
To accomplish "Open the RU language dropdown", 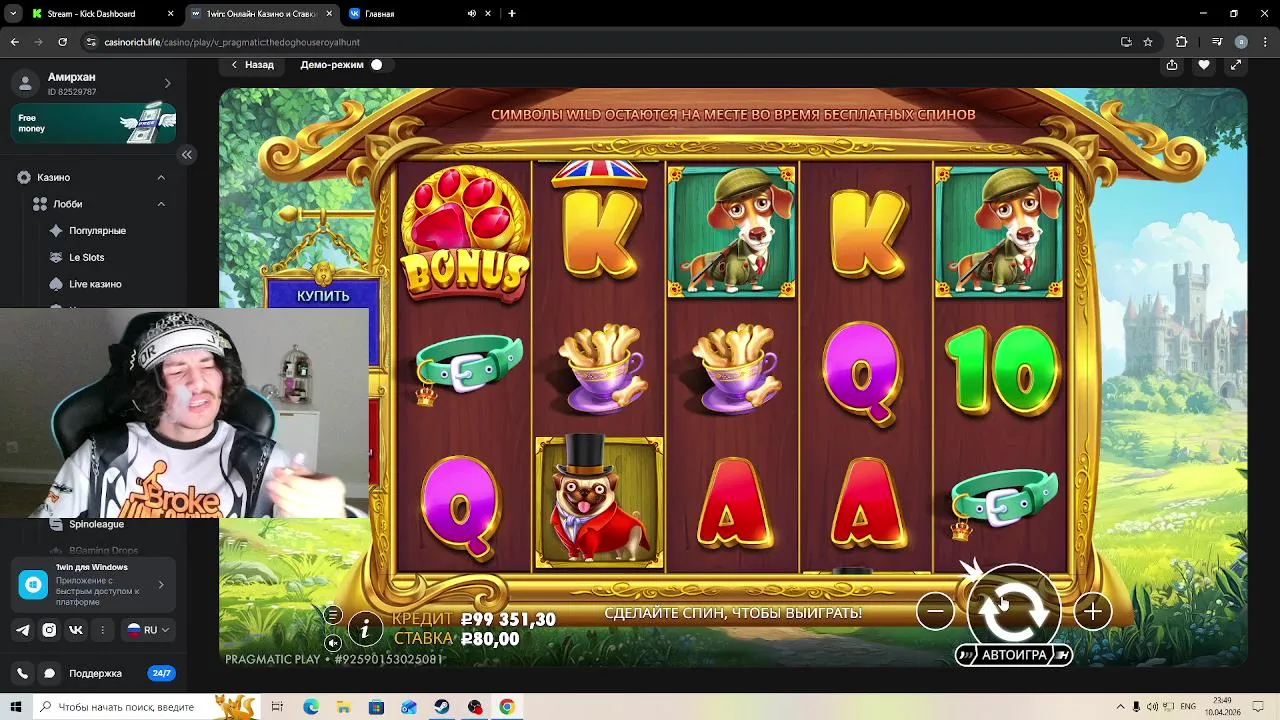I will (x=147, y=630).
